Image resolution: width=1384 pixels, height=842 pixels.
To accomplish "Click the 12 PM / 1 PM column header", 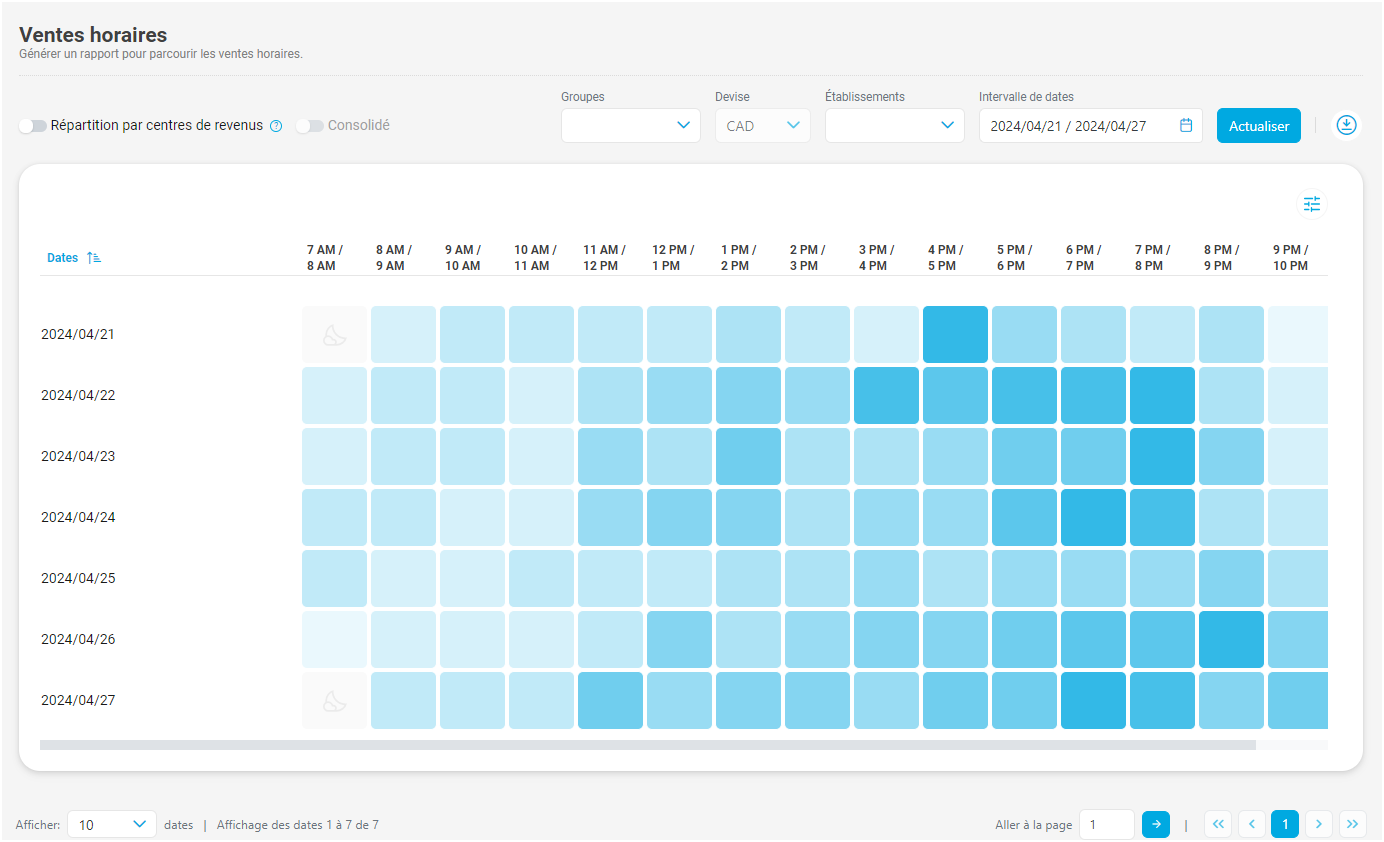I will [x=673, y=258].
